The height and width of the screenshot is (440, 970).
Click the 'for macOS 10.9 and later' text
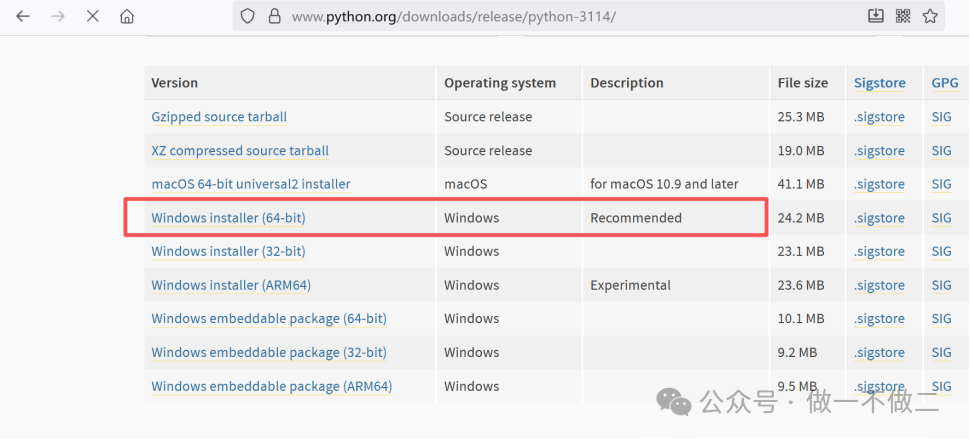(664, 184)
